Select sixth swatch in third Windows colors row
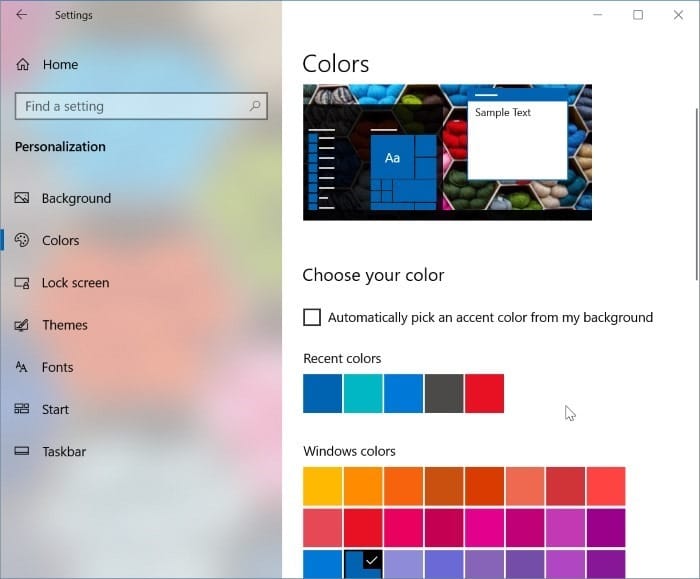Viewport: 700px width, 579px height. pyautogui.click(x=525, y=564)
